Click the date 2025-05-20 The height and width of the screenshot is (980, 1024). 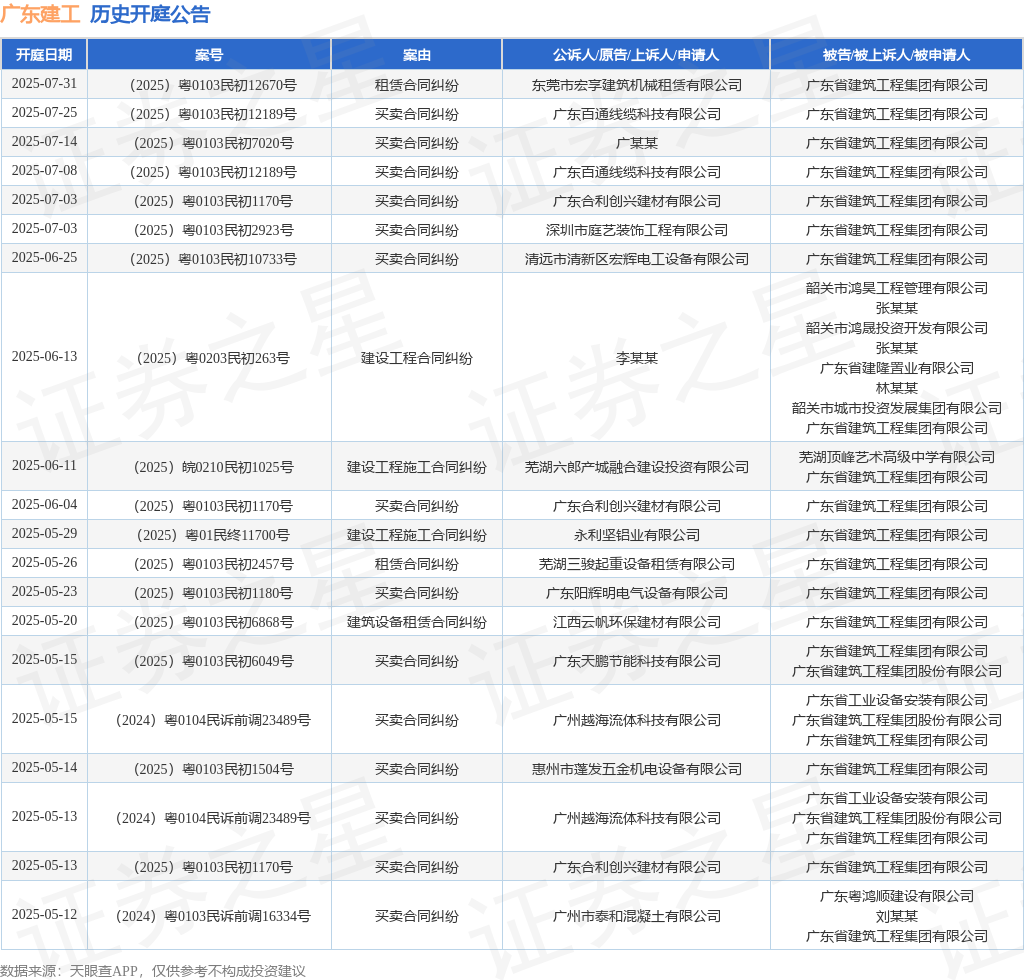(44, 620)
